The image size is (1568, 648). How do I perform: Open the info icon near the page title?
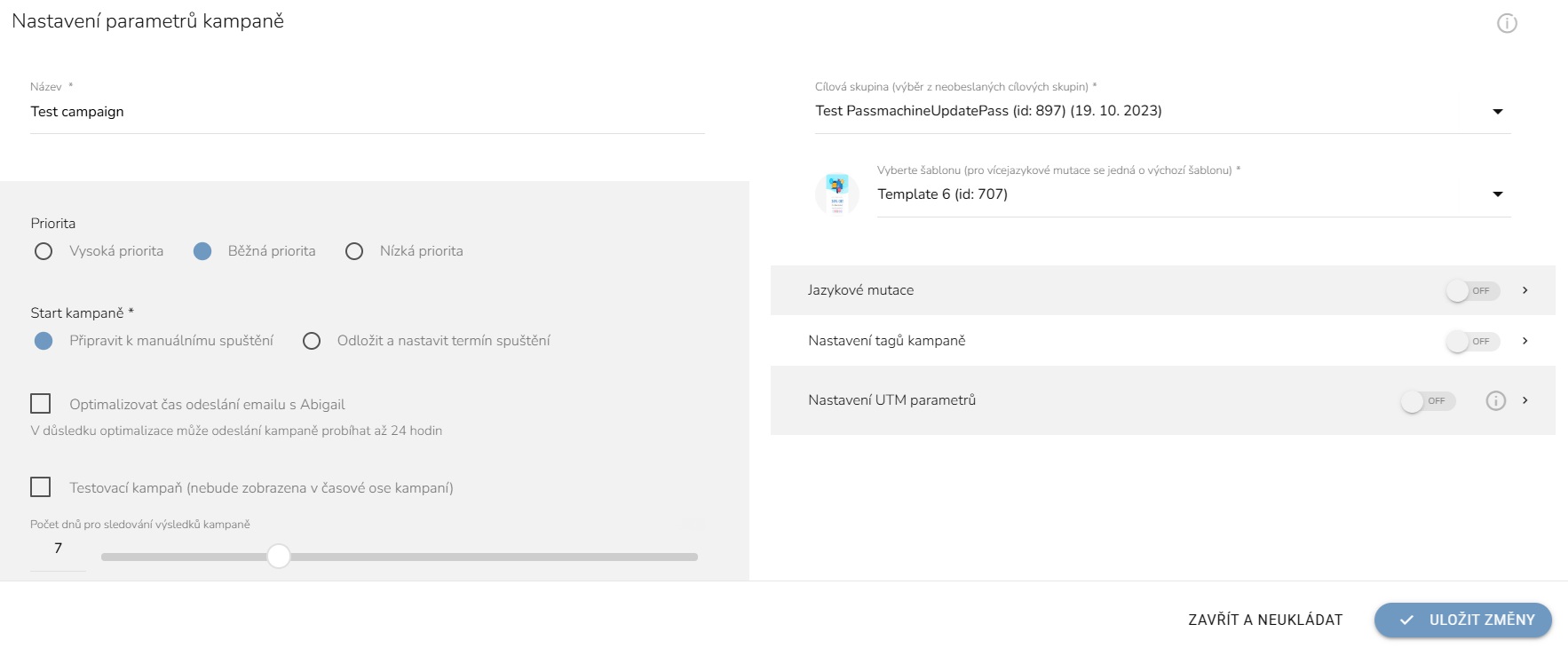pos(1507,23)
